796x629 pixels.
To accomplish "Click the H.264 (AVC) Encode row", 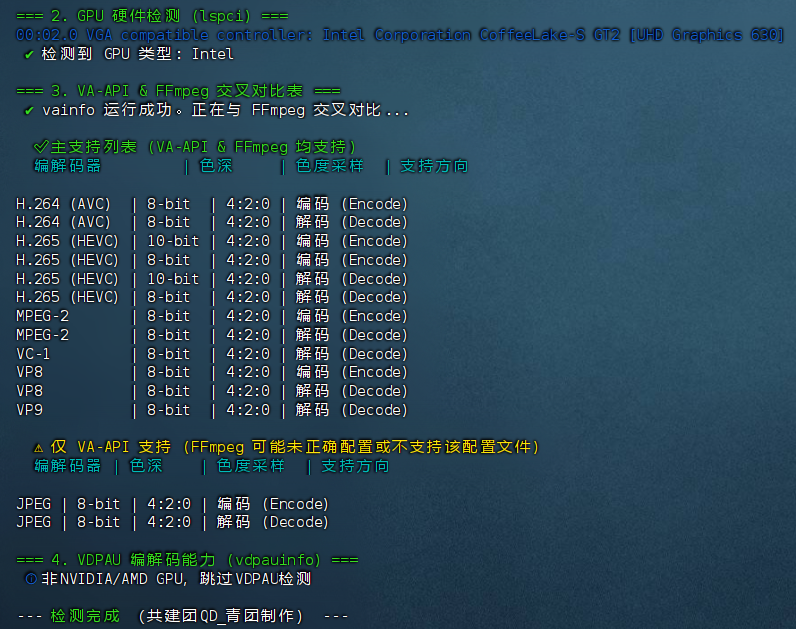I will (x=212, y=204).
